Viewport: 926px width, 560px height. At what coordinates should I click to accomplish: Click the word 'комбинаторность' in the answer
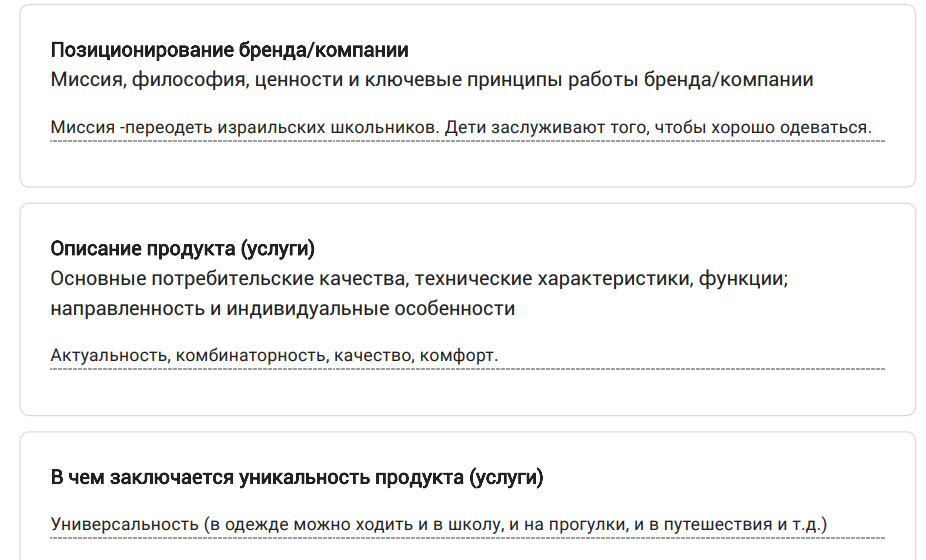click(250, 356)
